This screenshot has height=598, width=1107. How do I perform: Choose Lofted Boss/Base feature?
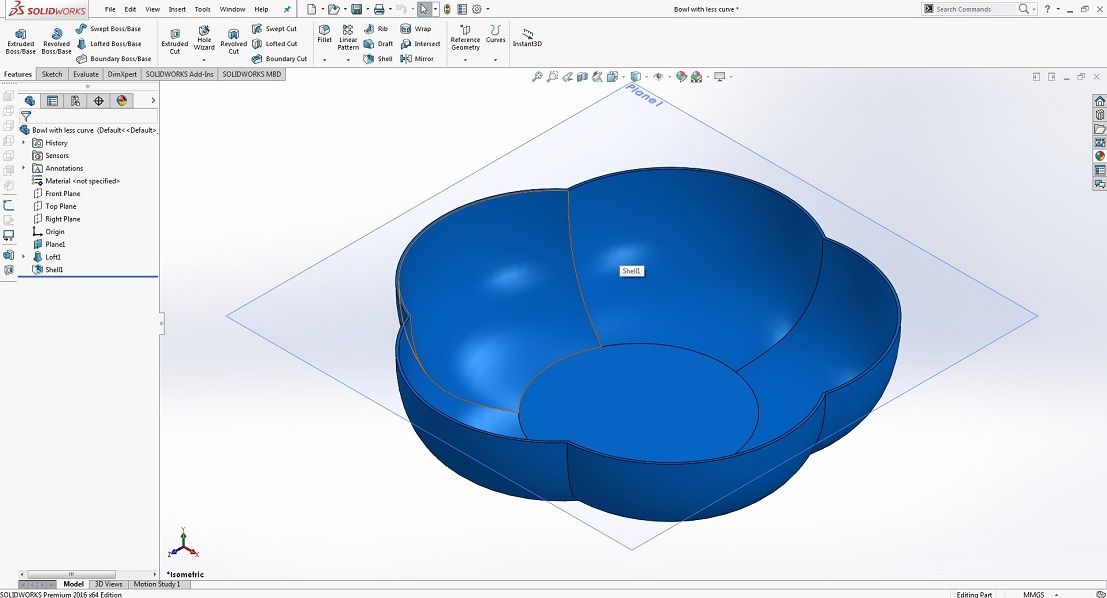click(108, 44)
